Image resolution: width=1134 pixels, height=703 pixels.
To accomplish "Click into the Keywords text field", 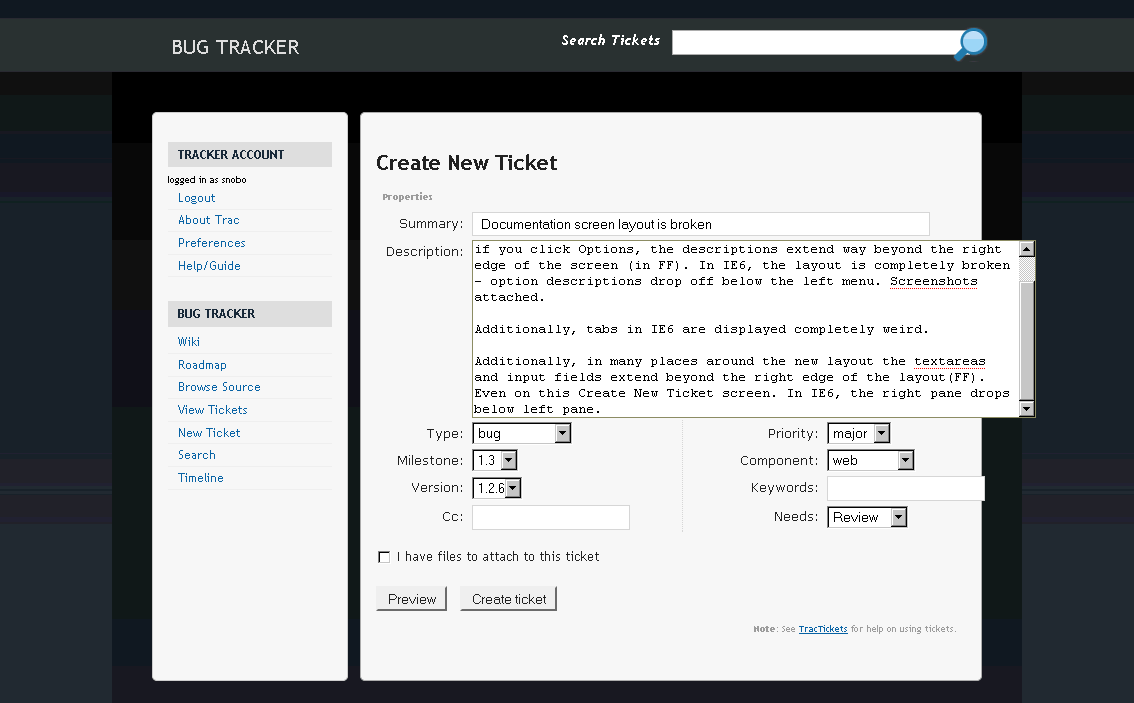I will [905, 488].
